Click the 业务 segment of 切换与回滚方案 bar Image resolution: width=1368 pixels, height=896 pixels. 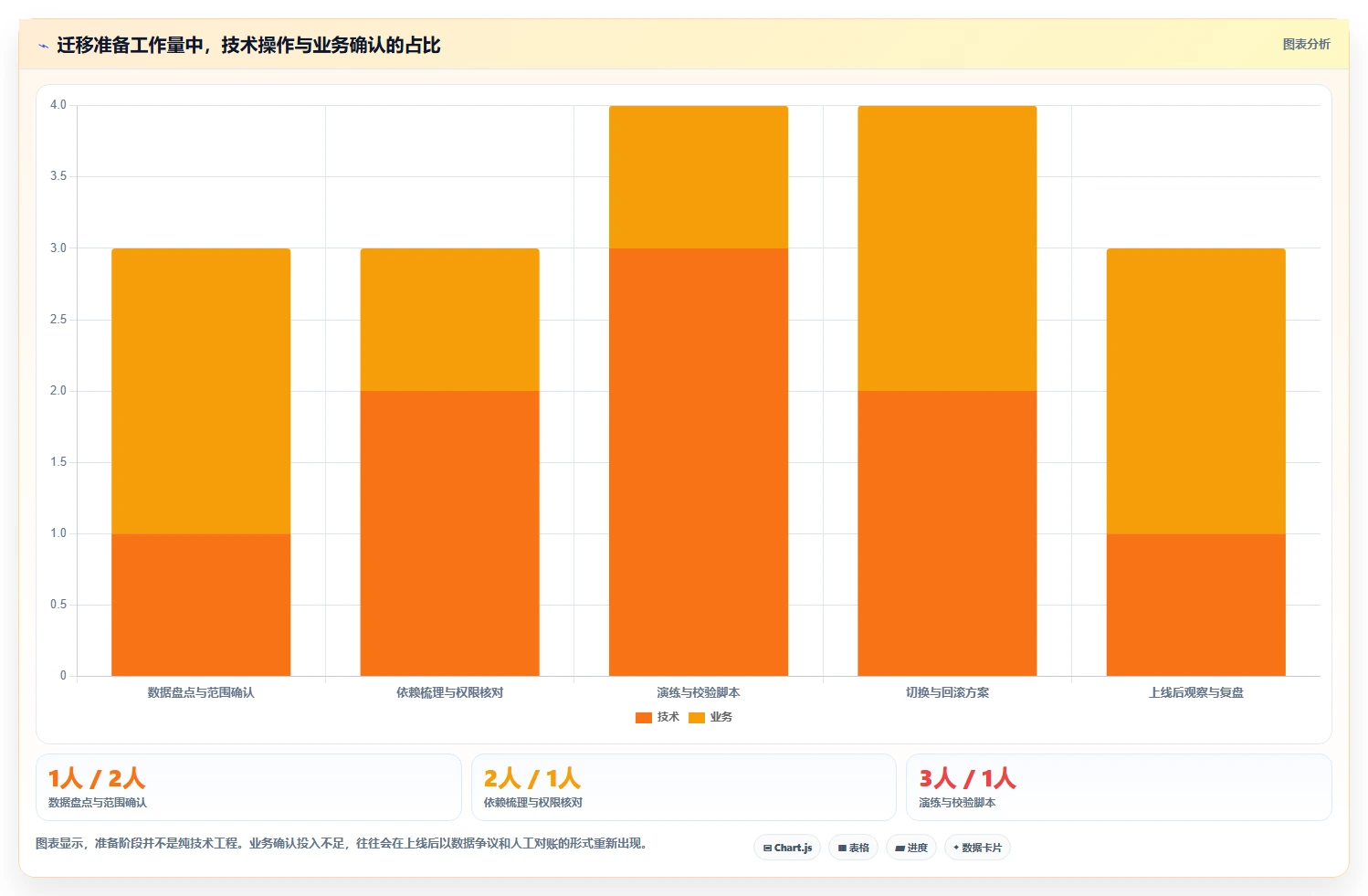coord(947,248)
